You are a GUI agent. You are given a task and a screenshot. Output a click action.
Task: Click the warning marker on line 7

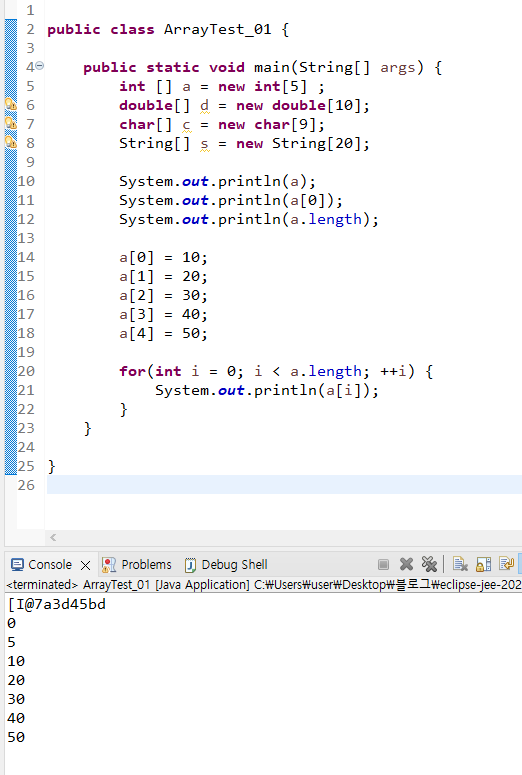(10, 124)
